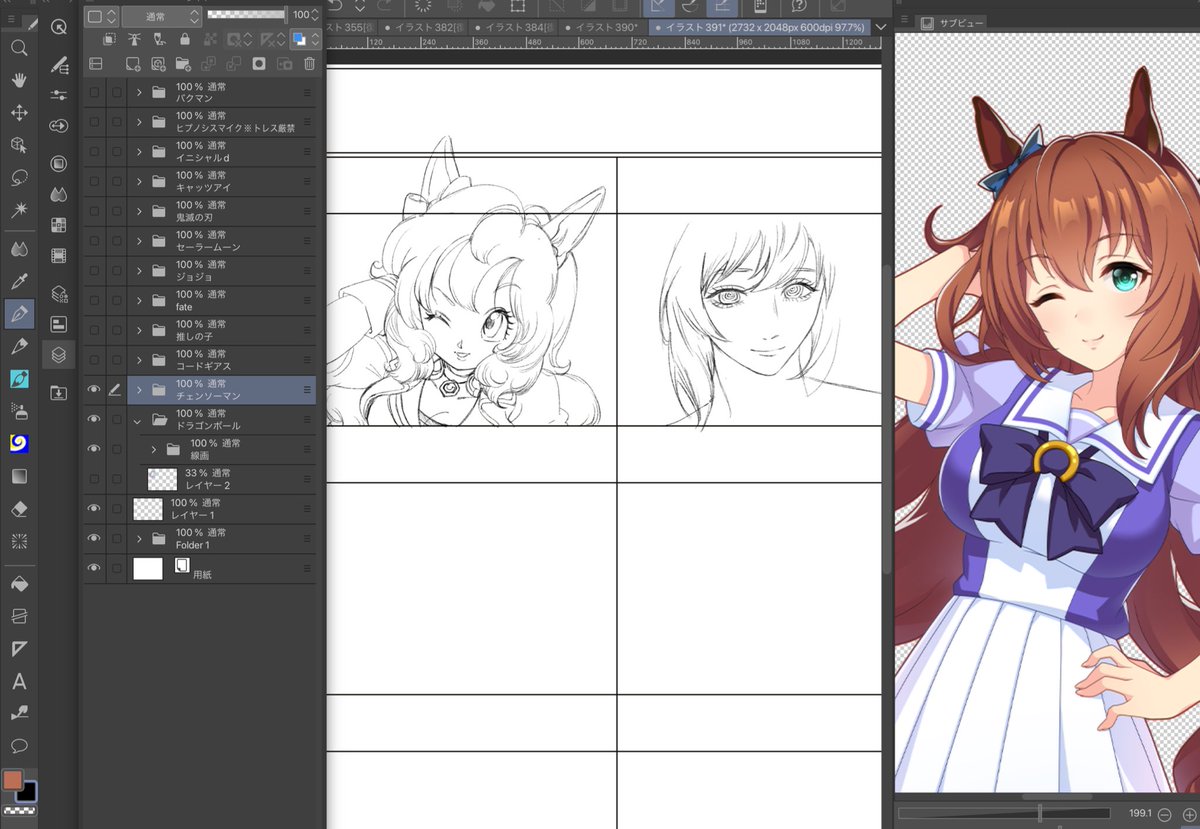This screenshot has height=829, width=1200.
Task: Switch to the イラスト 390 tab
Action: (604, 27)
